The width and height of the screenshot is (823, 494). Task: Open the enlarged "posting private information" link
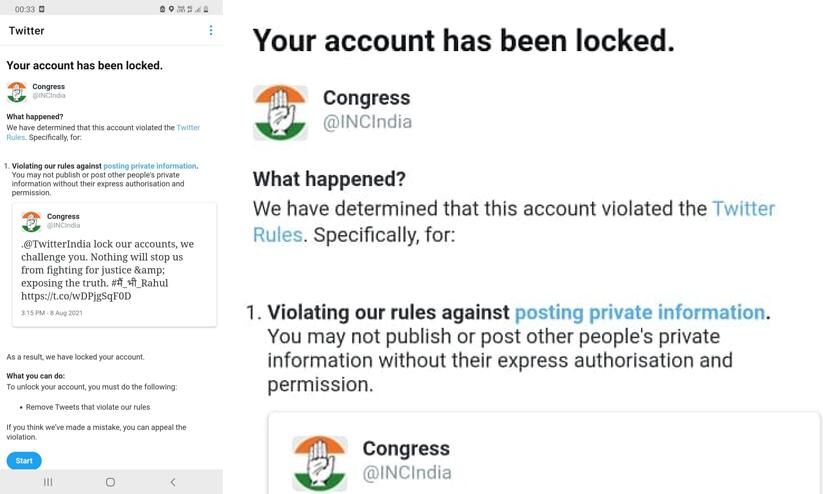point(640,312)
